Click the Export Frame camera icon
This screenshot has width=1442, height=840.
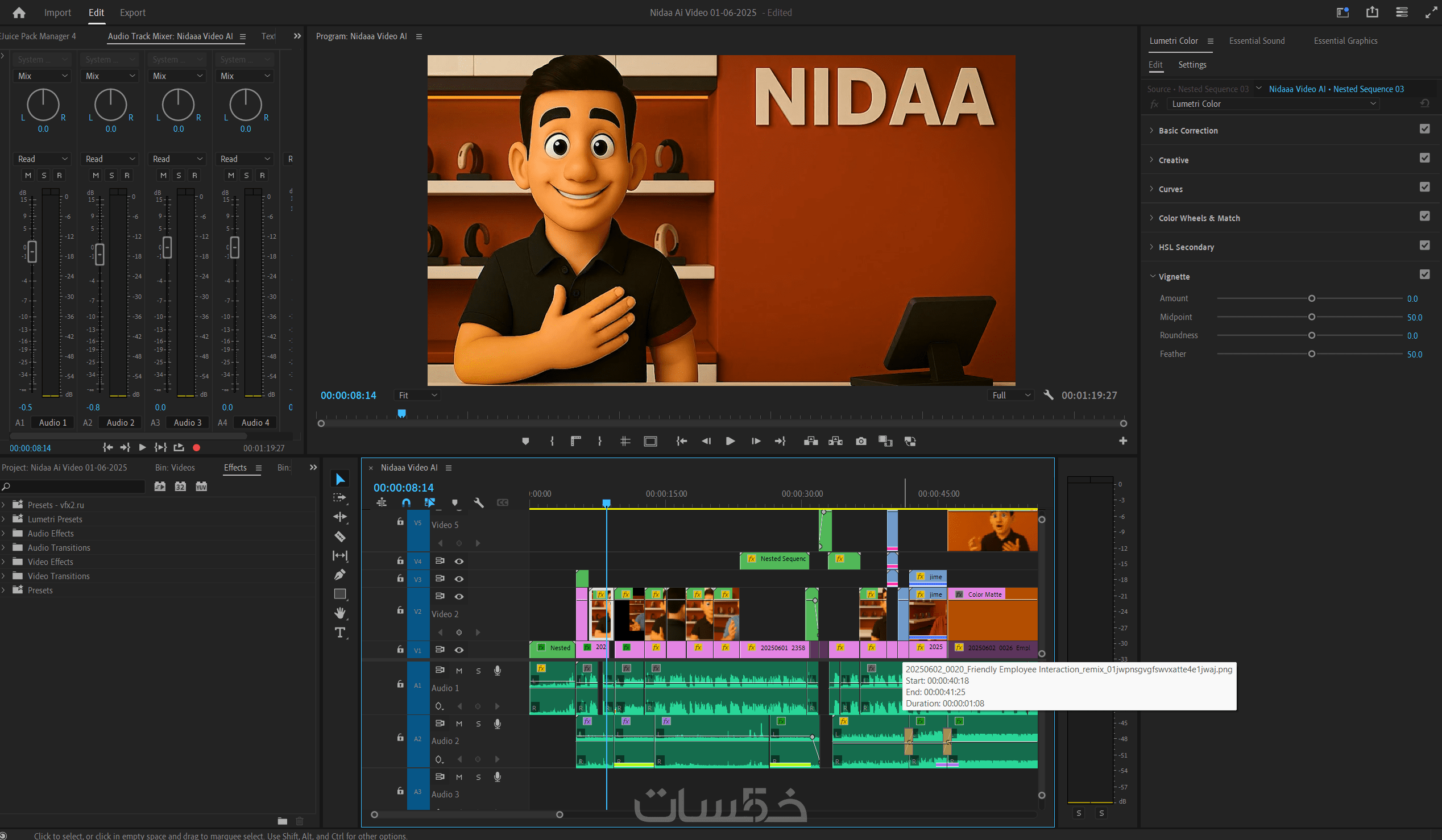[861, 441]
